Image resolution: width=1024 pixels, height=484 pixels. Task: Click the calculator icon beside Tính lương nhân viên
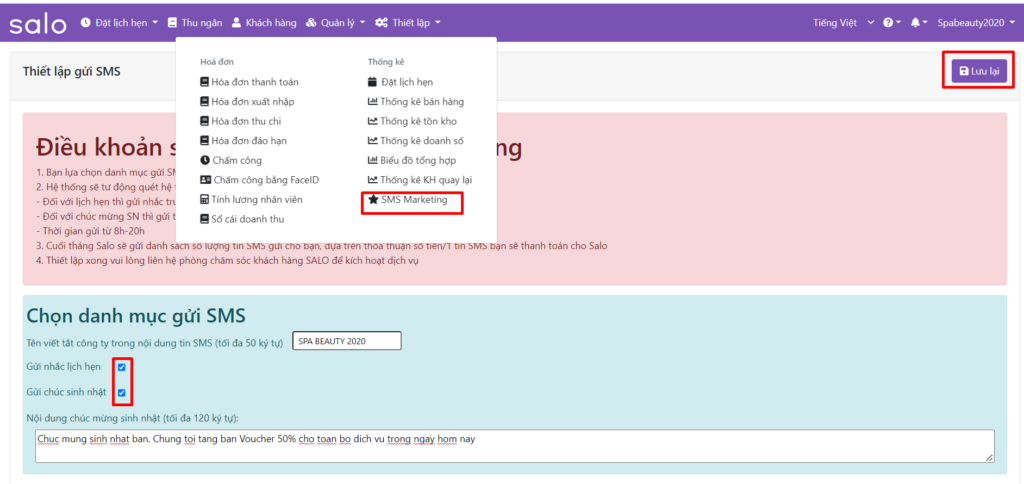coord(205,200)
